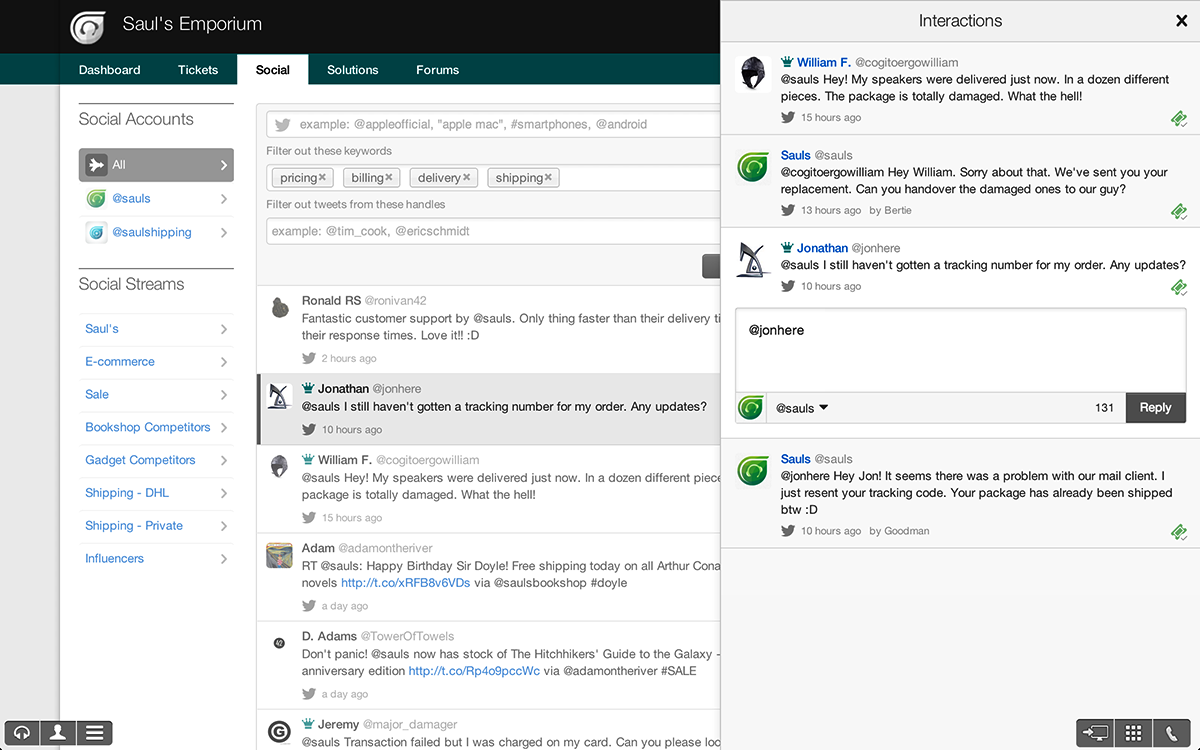The width and height of the screenshot is (1200, 750).
Task: Click the screen transfer monitor icon
Action: pos(1095,733)
